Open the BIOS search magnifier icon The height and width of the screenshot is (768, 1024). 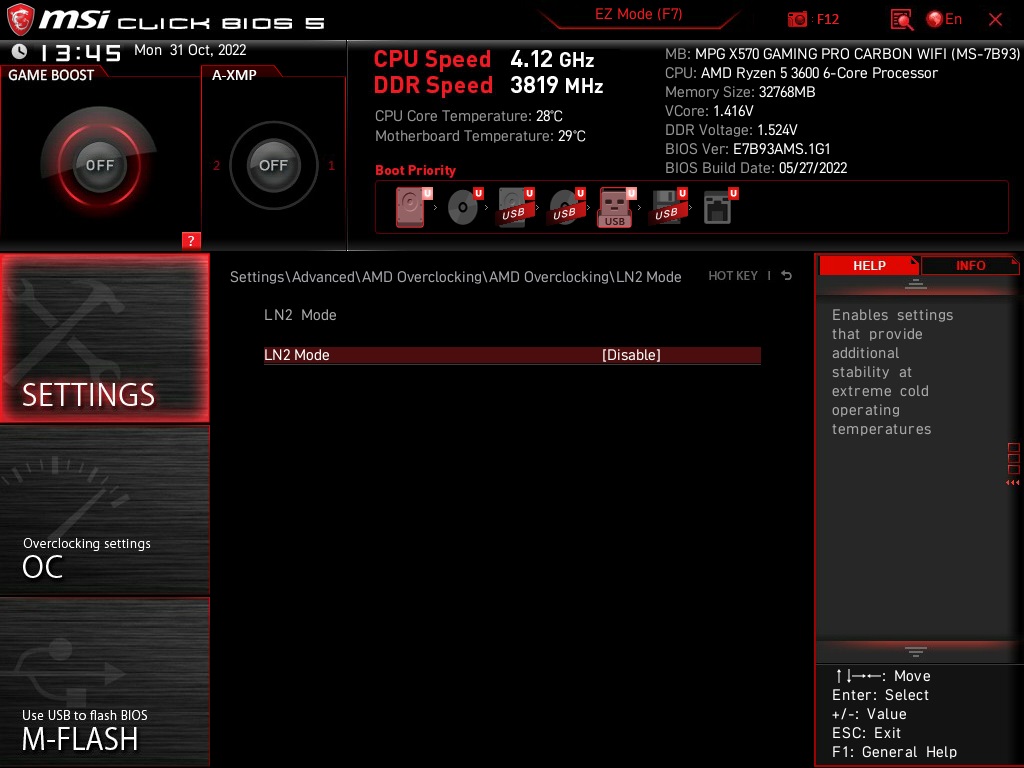(x=901, y=20)
